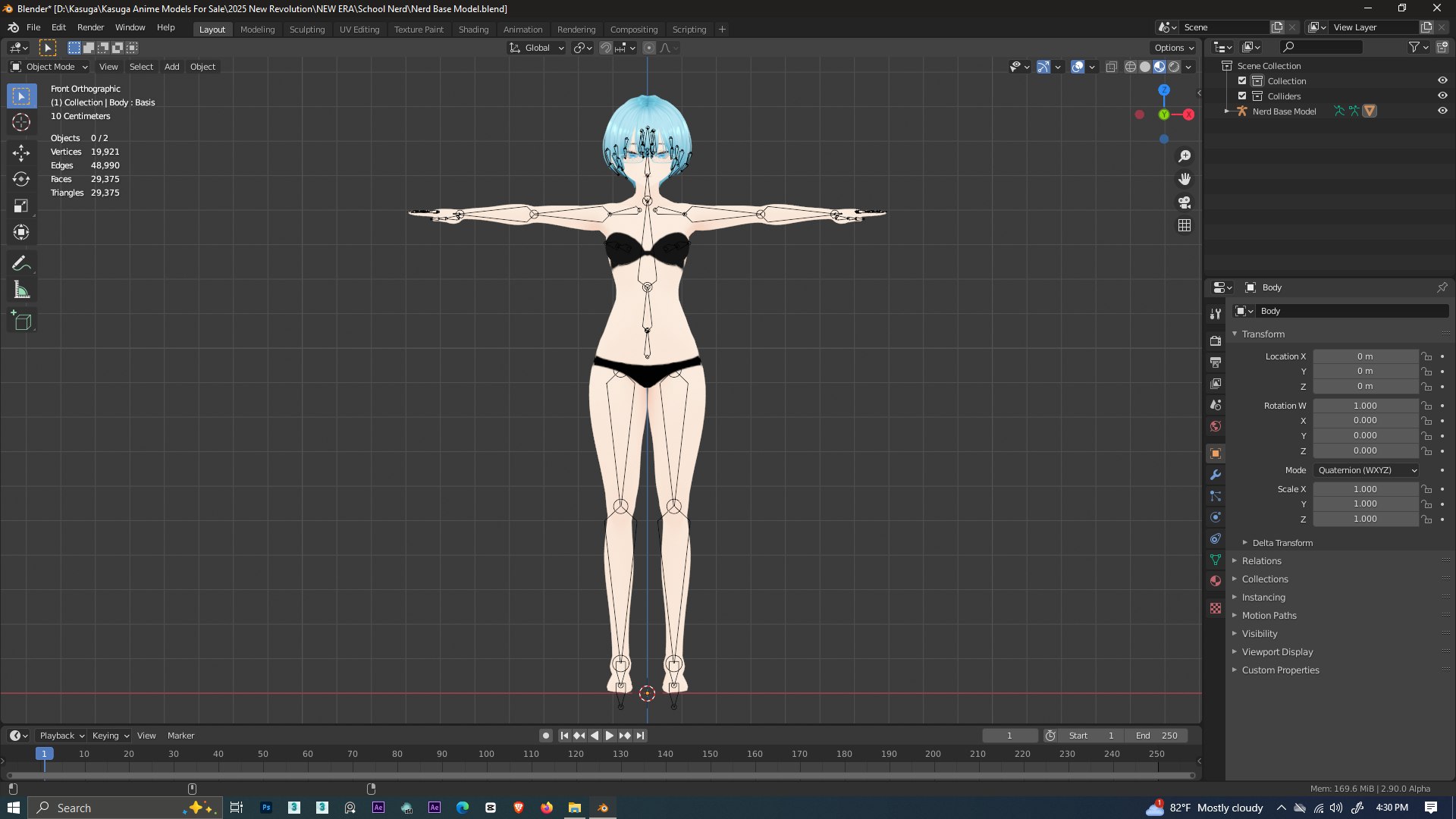Select the combined Transform tool

(21, 233)
